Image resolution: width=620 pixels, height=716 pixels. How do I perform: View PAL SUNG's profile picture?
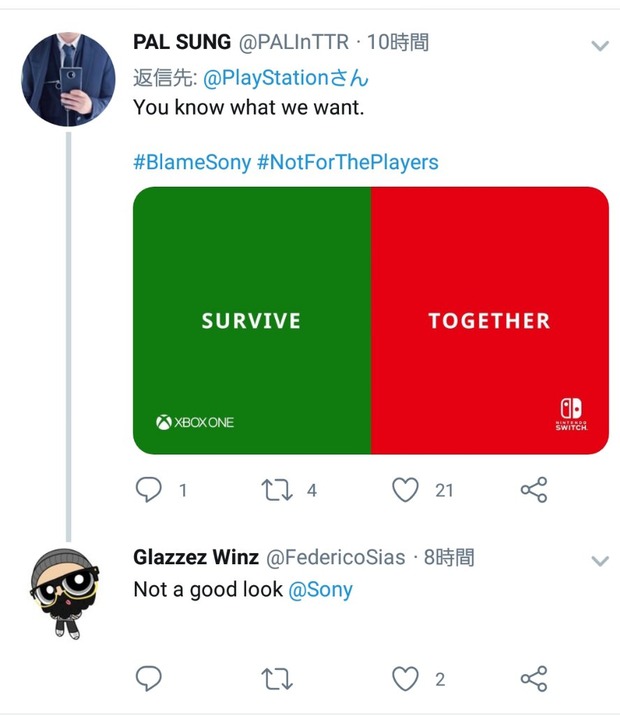click(68, 79)
